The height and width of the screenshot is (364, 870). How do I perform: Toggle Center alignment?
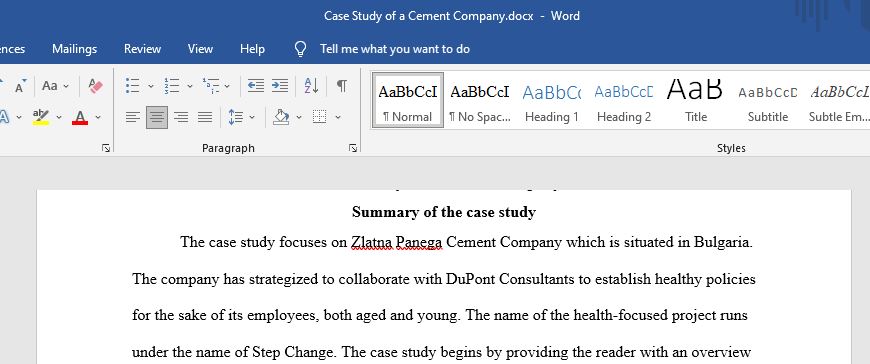coord(157,117)
